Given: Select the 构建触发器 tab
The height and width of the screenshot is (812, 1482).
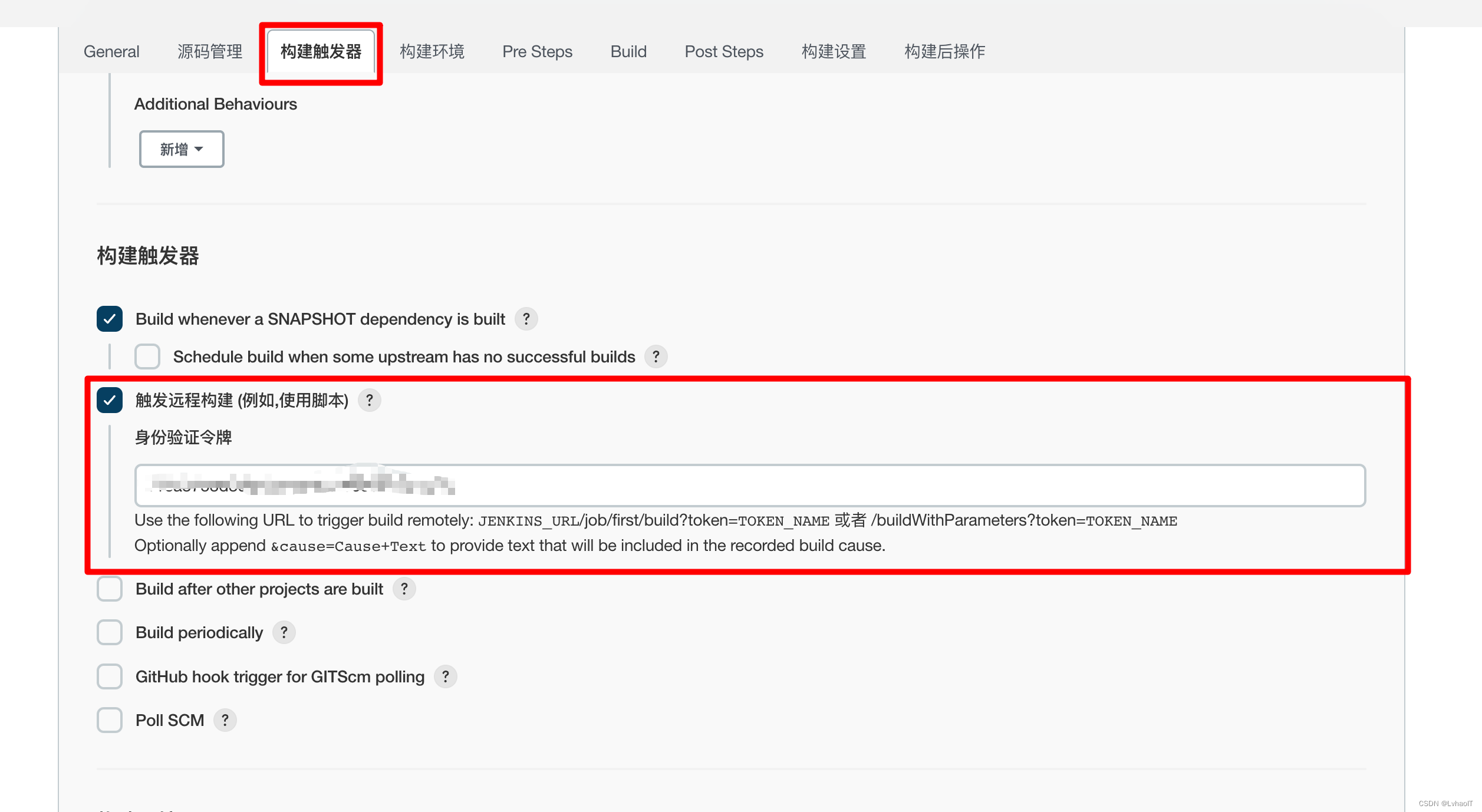Looking at the screenshot, I should tap(321, 52).
